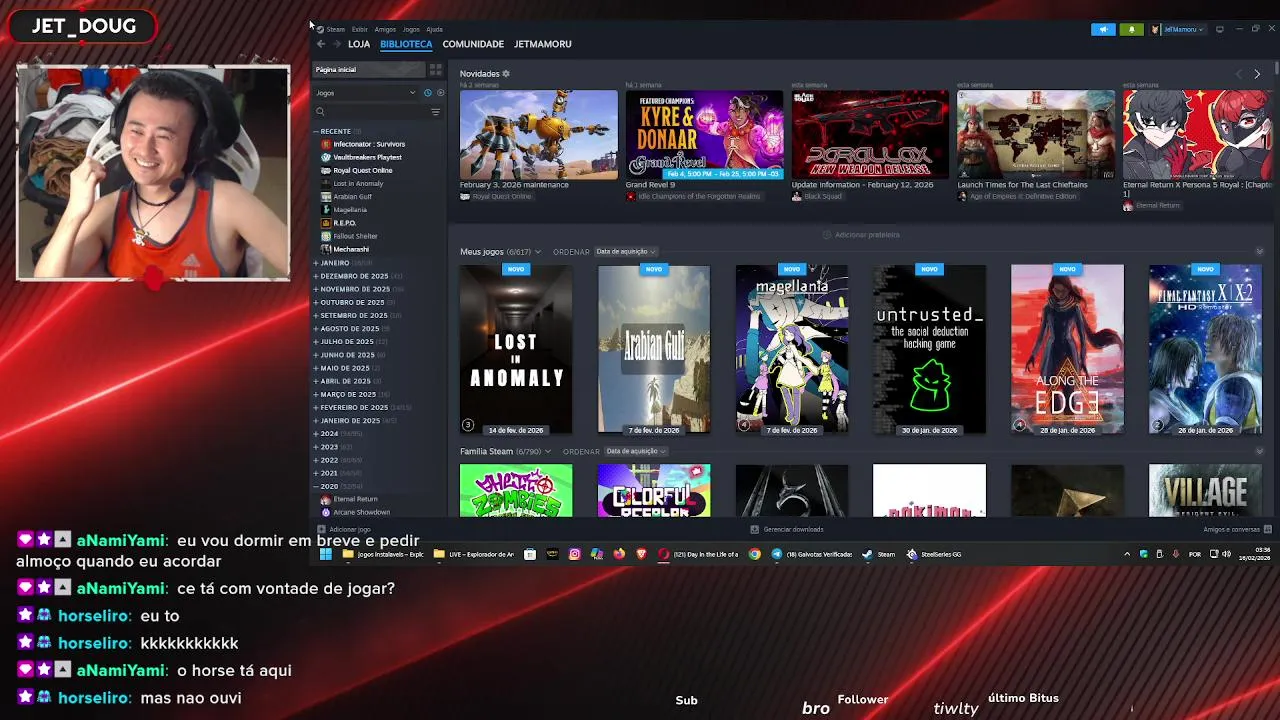Switch to COMUNIDADE tab
Screen dimensions: 1280x720
473,44
